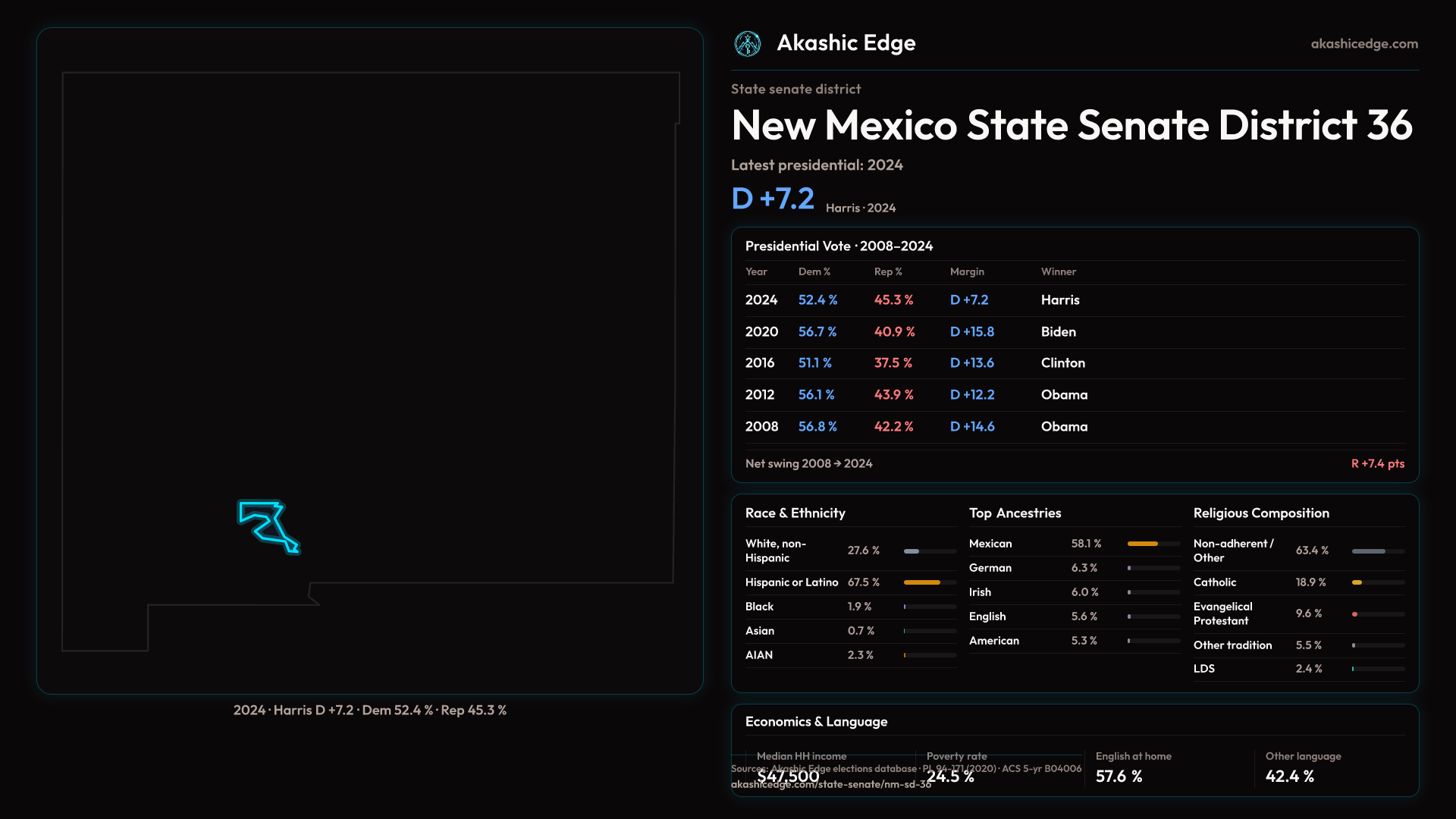Click the 2016 Clinton margin D +13.6
The height and width of the screenshot is (819, 1456).
971,363
